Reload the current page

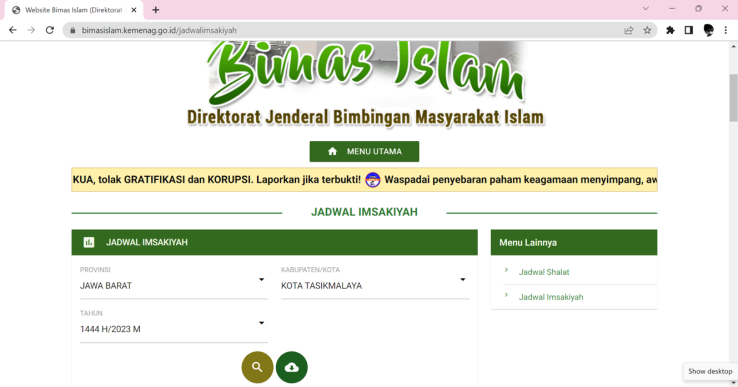(x=49, y=30)
